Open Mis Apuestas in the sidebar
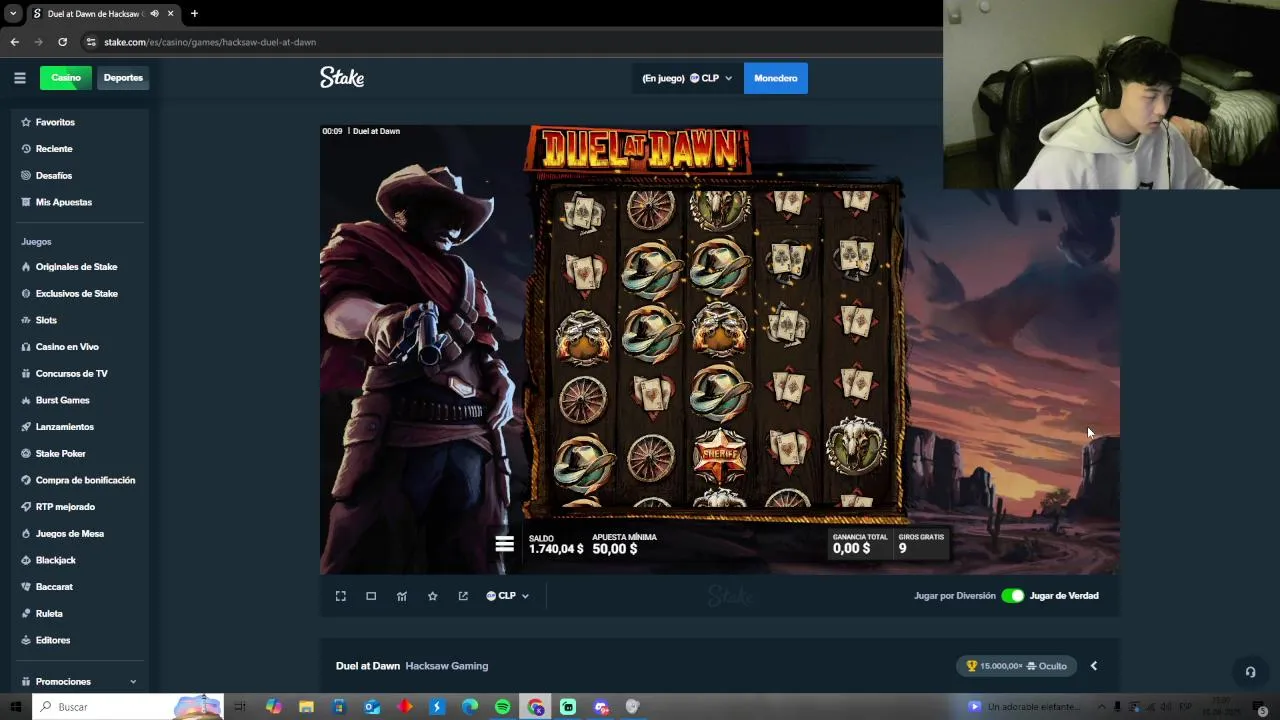This screenshot has height=720, width=1280. tap(64, 202)
